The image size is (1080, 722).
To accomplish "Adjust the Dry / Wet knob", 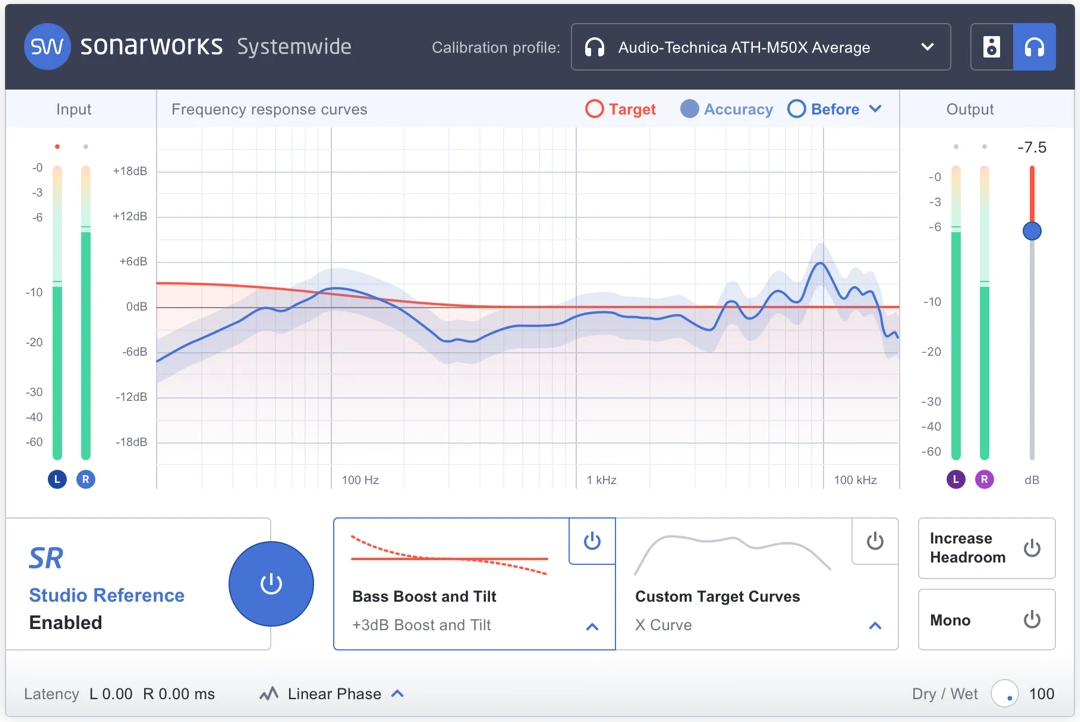I will tap(1004, 694).
